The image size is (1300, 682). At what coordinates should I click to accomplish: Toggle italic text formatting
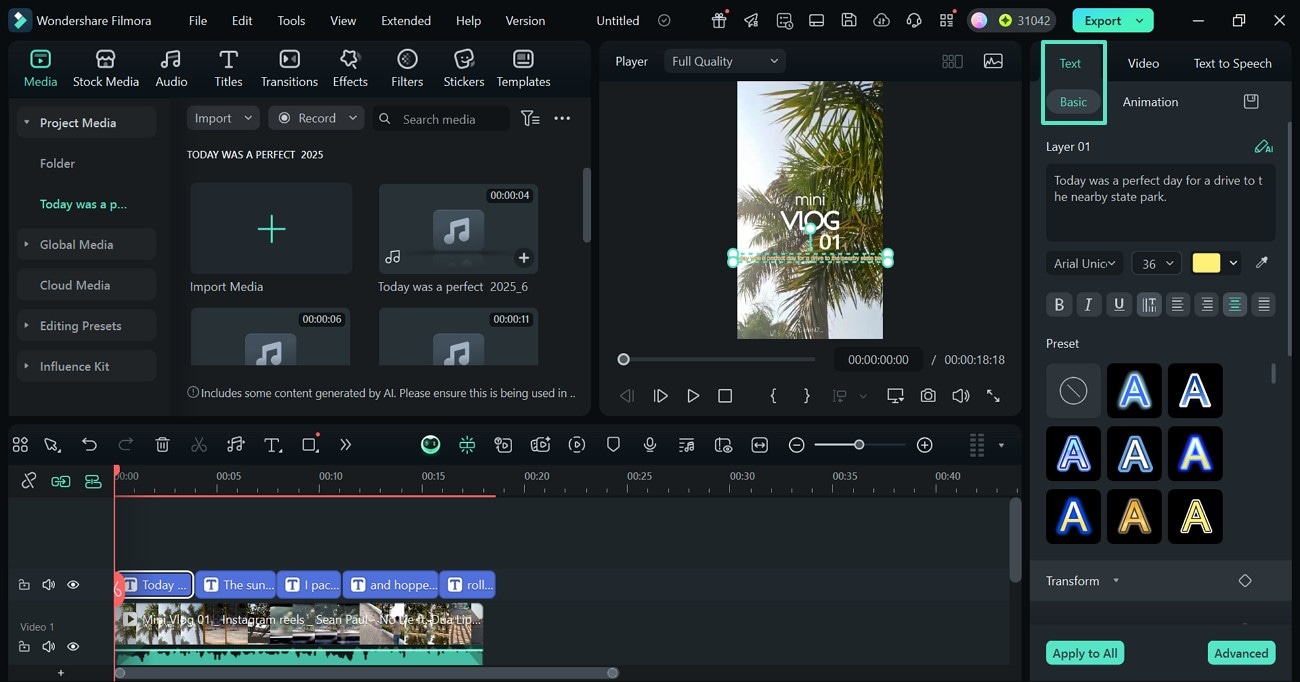pos(1088,305)
